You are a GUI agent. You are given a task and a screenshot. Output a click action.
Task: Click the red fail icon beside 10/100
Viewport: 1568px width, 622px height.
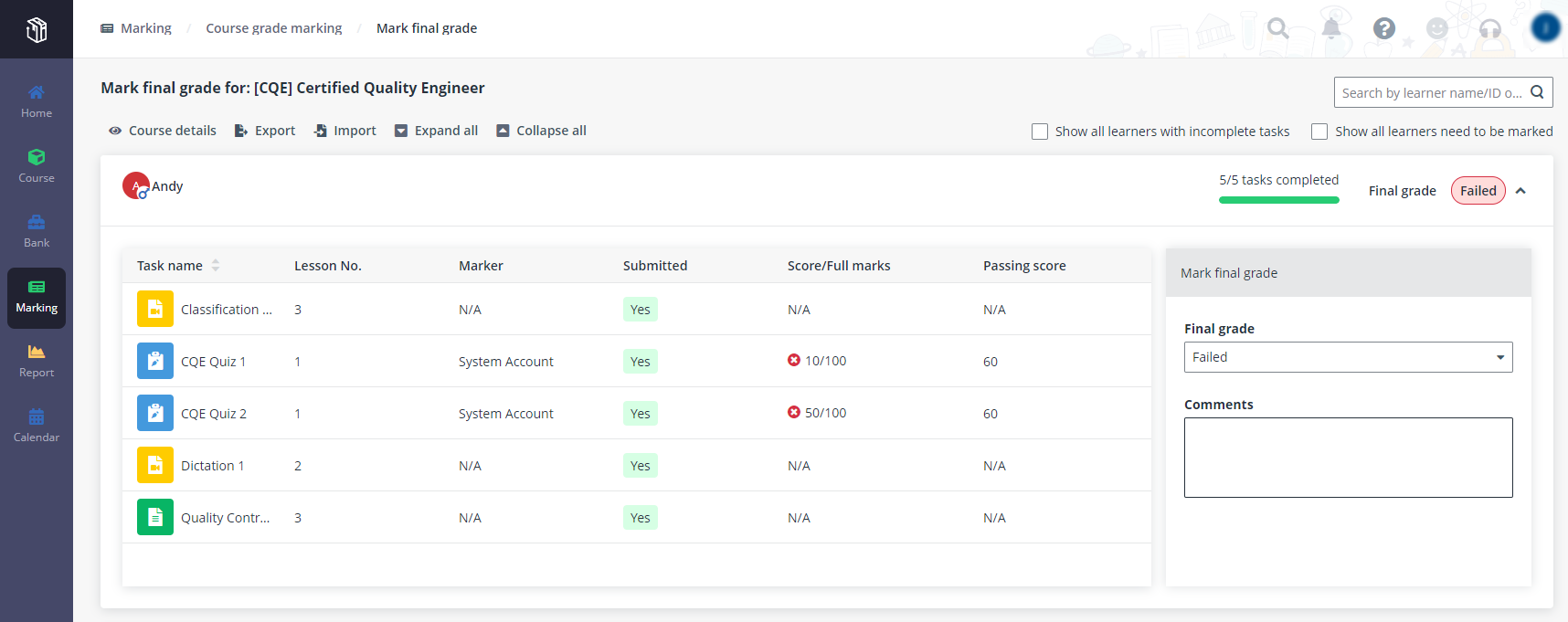794,360
